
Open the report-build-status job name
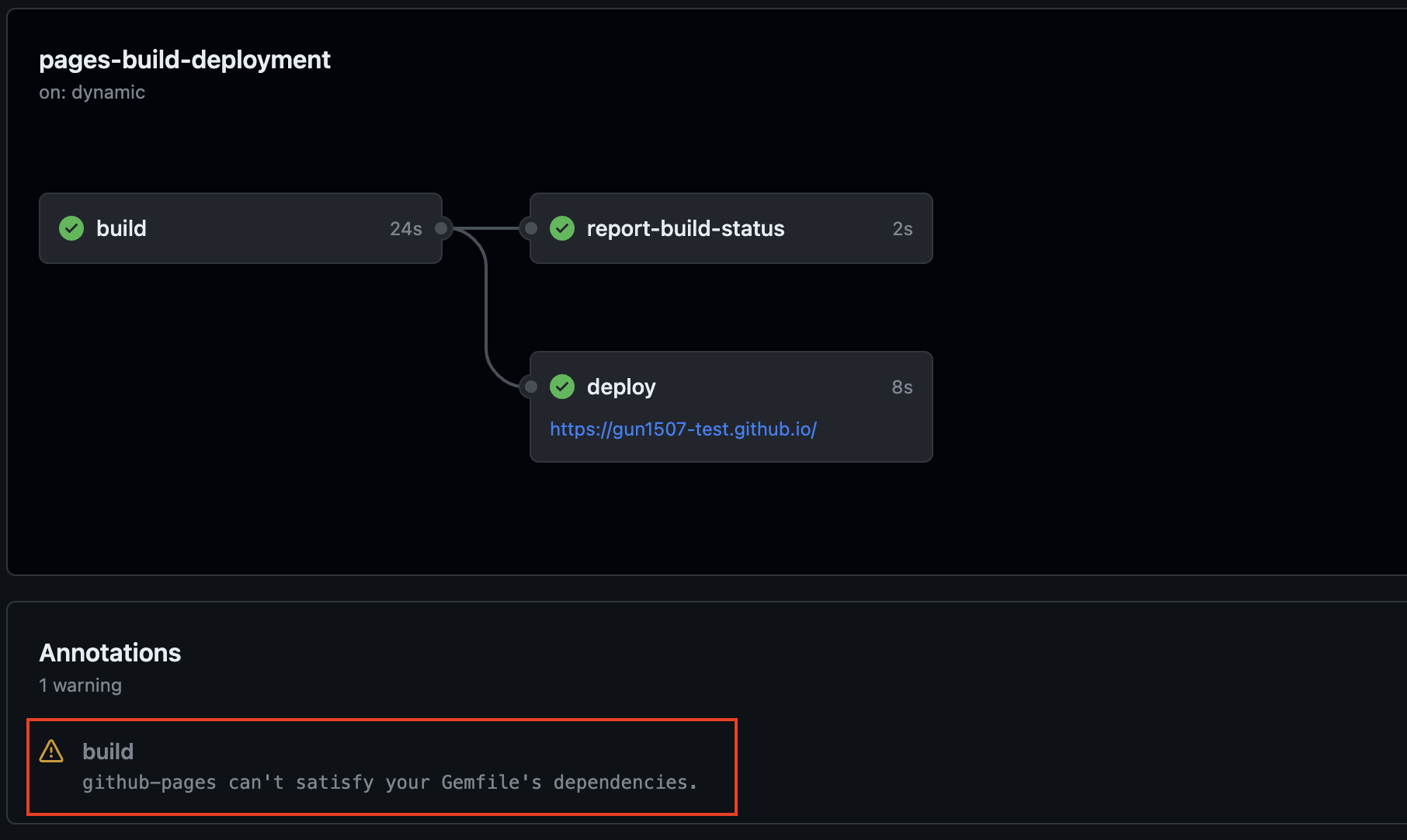(685, 228)
